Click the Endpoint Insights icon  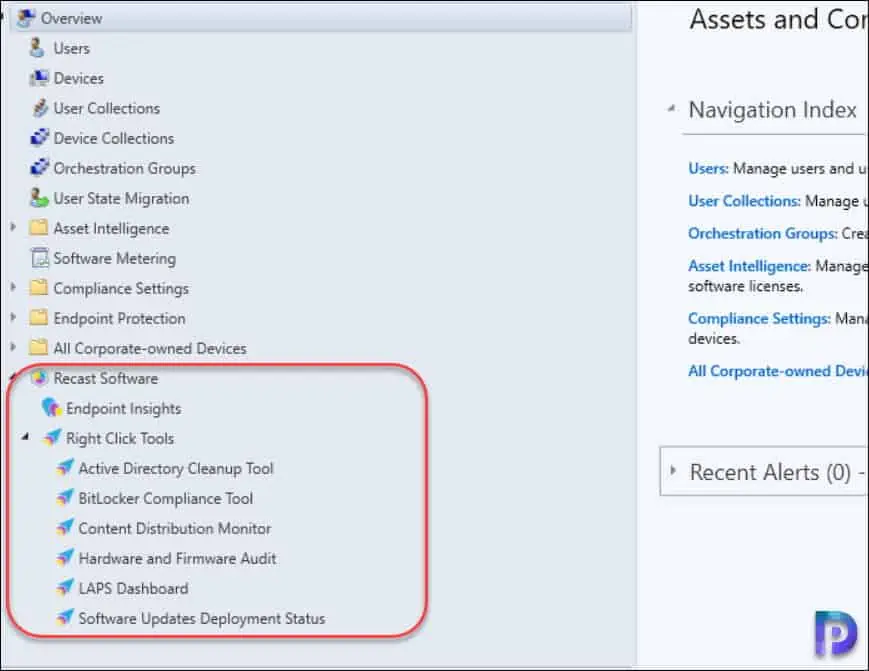pos(52,408)
